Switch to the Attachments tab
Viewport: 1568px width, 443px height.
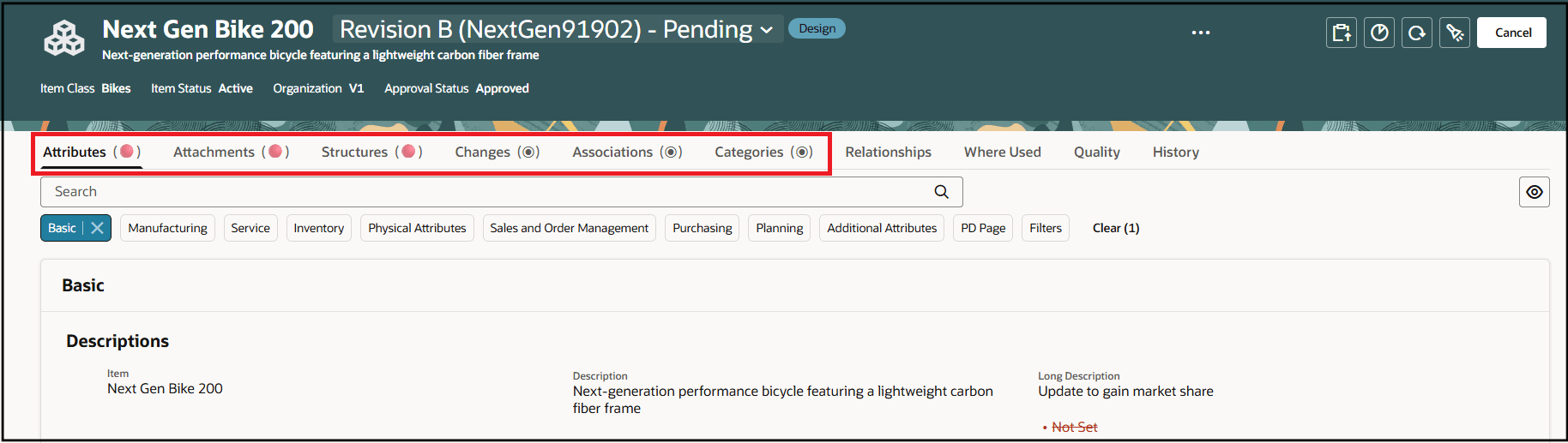pyautogui.click(x=214, y=152)
